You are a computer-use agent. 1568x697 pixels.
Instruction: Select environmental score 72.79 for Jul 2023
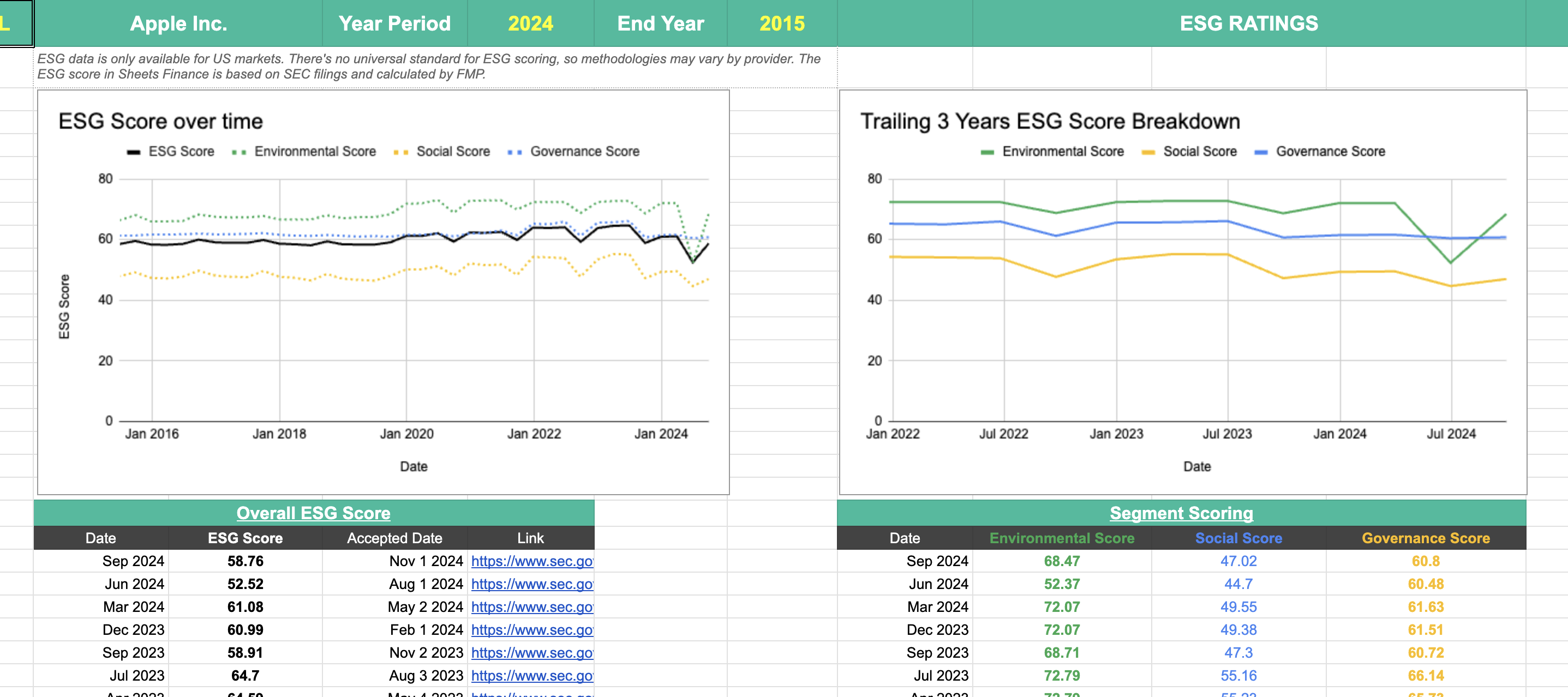pyautogui.click(x=1062, y=676)
